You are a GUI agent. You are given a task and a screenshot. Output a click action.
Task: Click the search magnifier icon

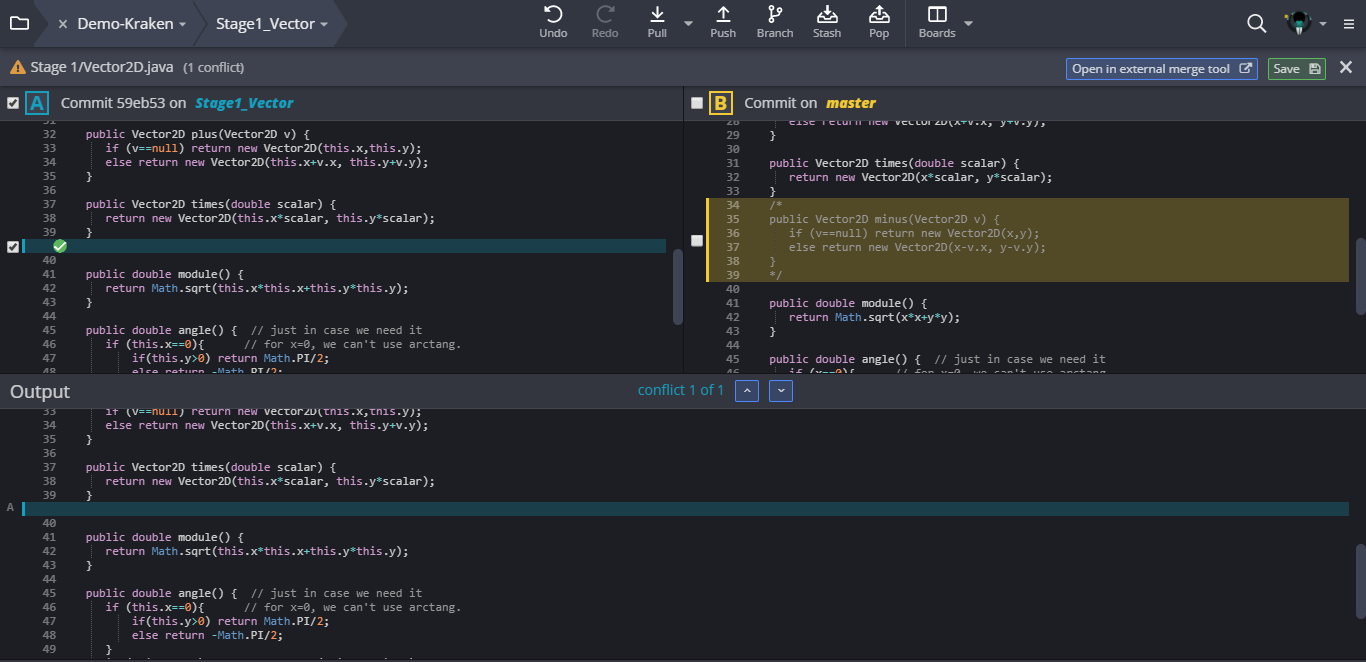click(x=1257, y=23)
